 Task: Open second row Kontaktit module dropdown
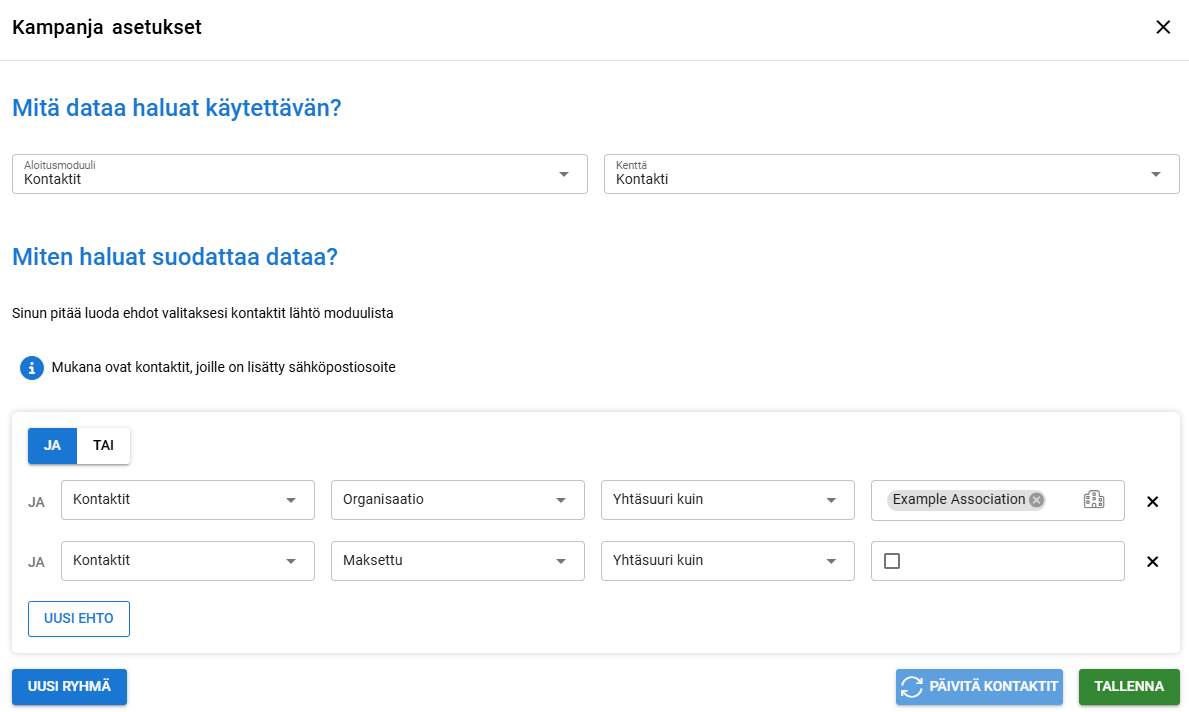[x=187, y=561]
